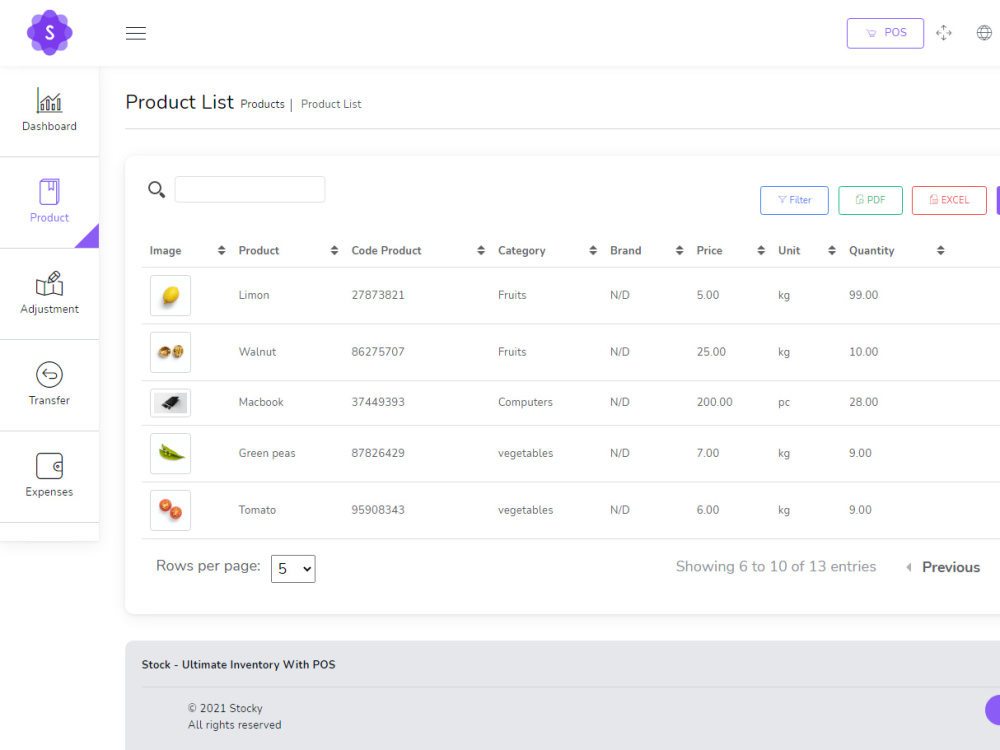Click Showing 6 to 10 entries text
This screenshot has height=750, width=1000.
pyautogui.click(x=776, y=566)
